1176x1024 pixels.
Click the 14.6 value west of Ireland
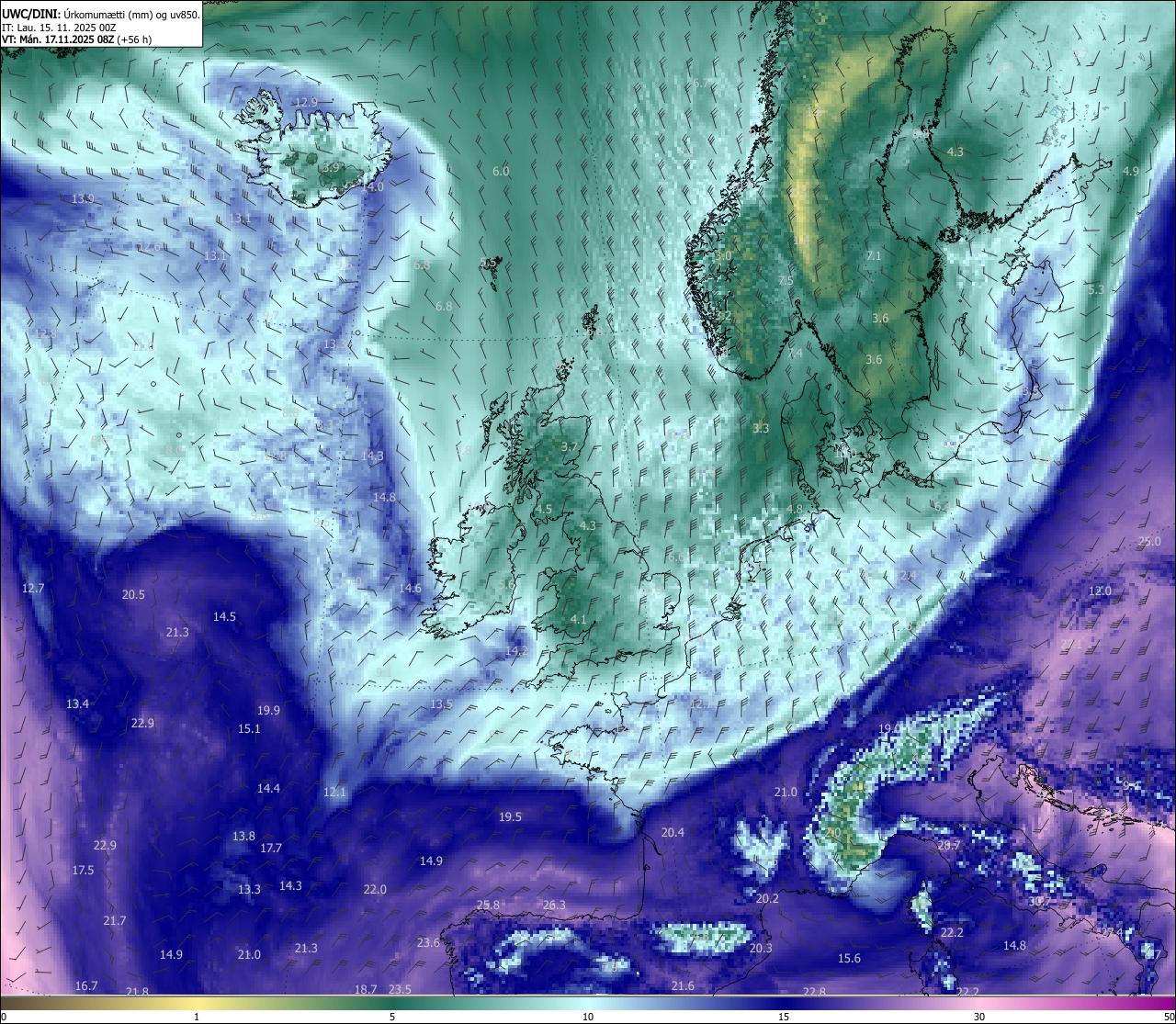coord(410,589)
